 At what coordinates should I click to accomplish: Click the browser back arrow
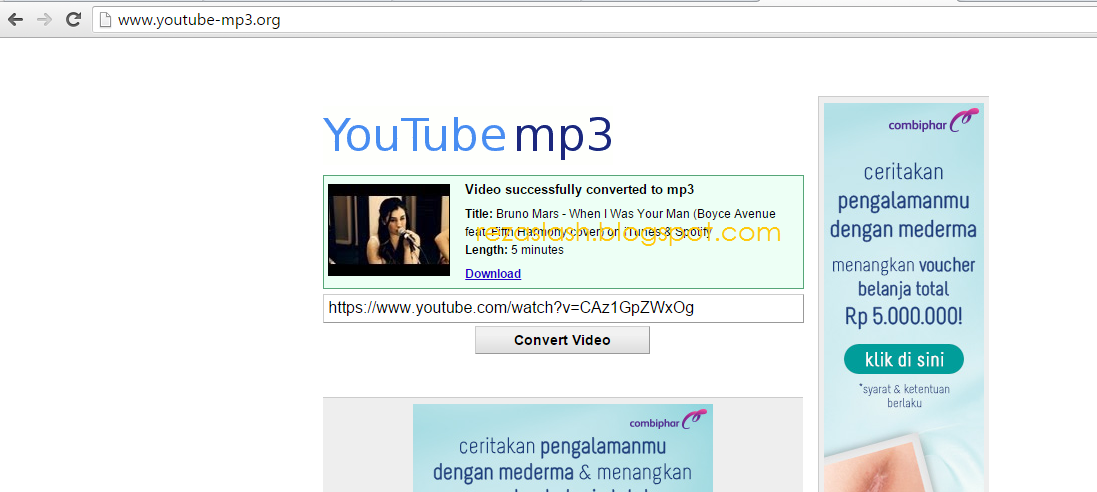(x=15, y=20)
